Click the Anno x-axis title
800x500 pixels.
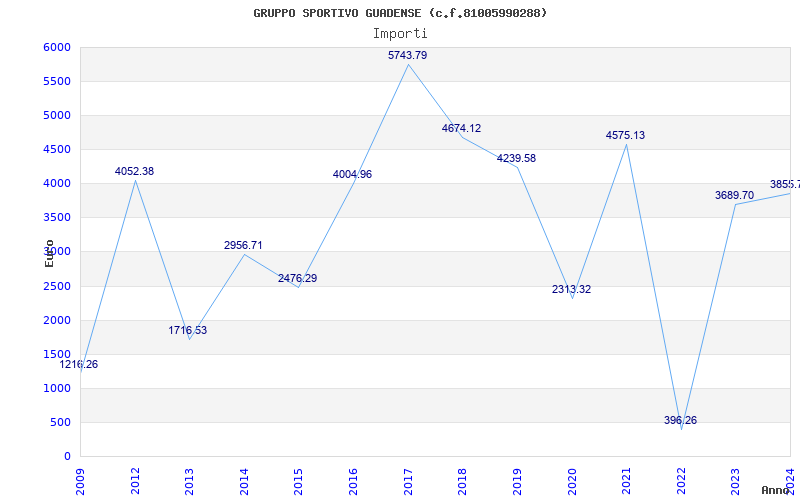tap(776, 490)
